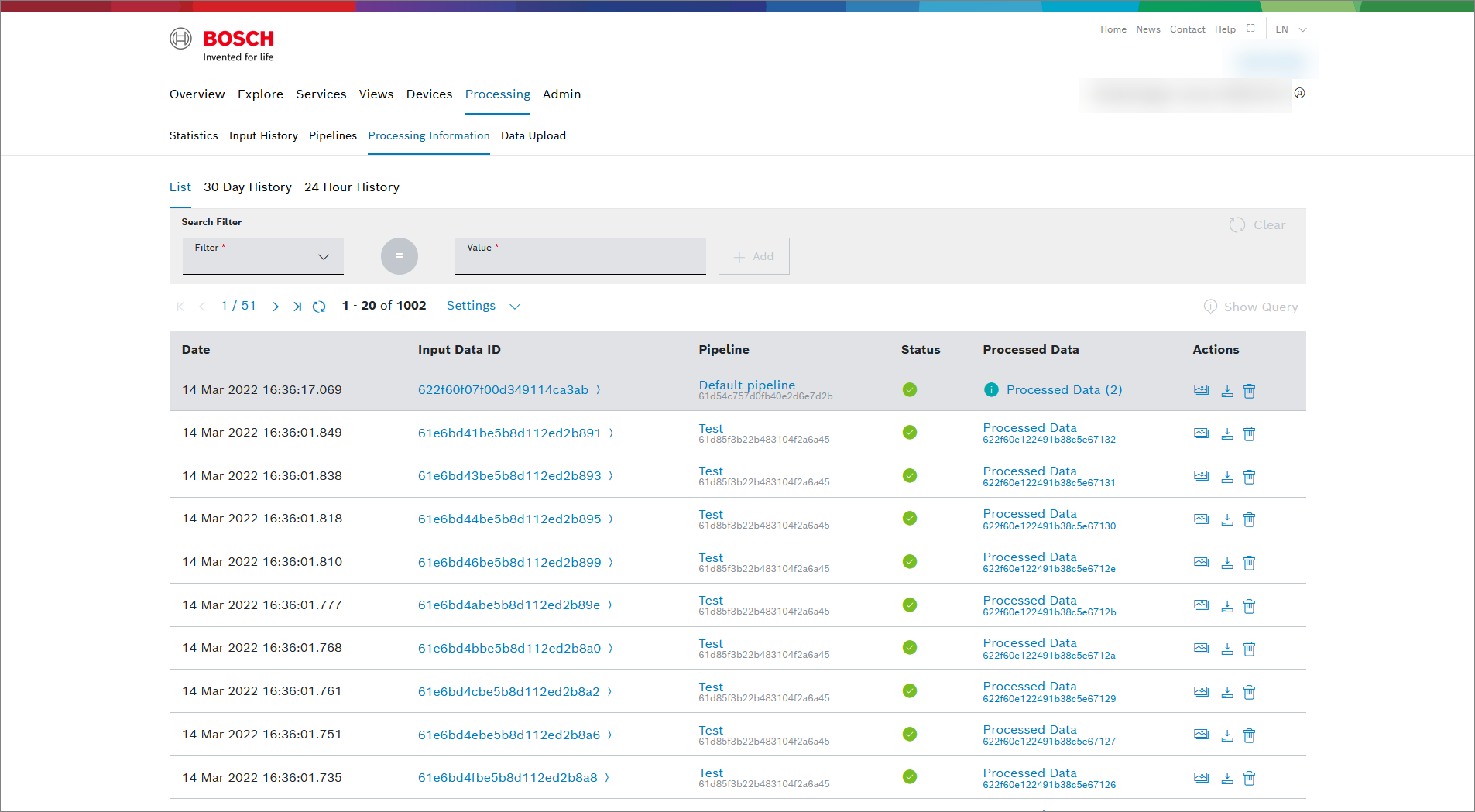This screenshot has height=812, width=1475.
Task: Open the Filter dropdown
Action: (x=263, y=256)
